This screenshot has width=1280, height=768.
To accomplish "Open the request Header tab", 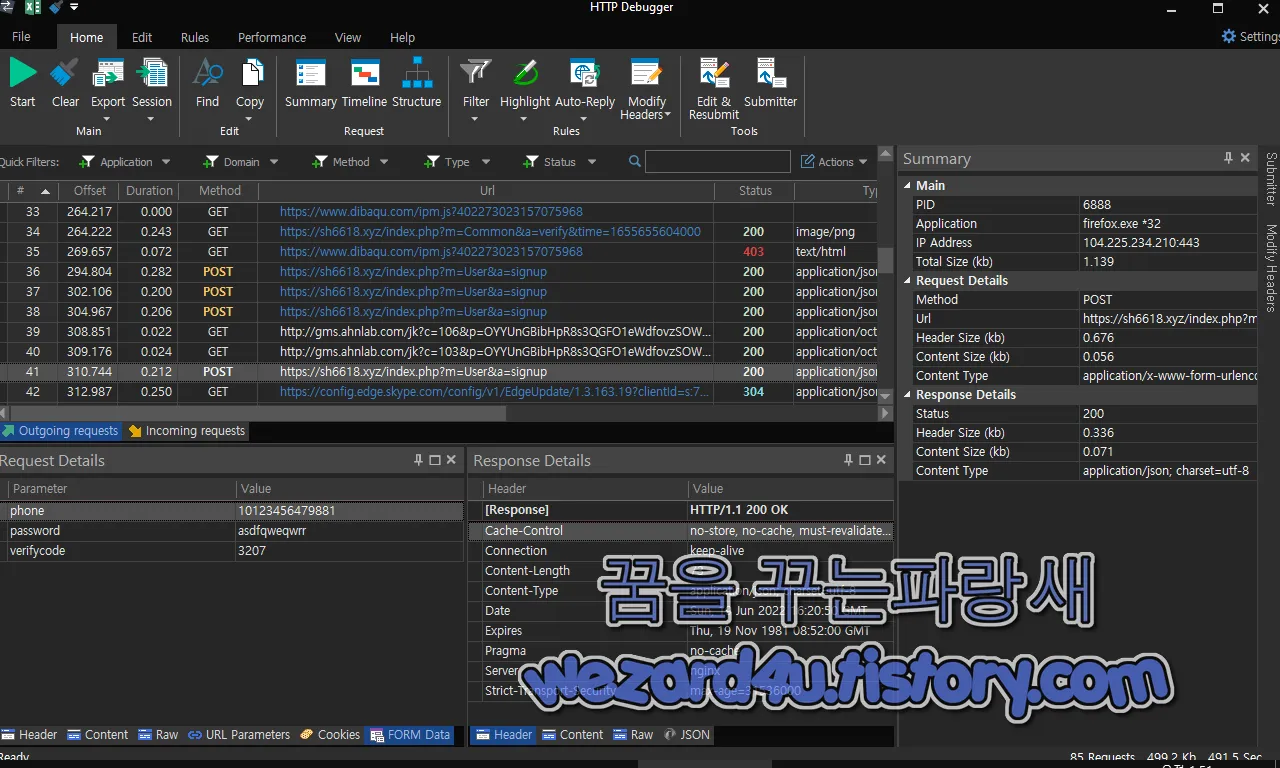I will 29,734.
